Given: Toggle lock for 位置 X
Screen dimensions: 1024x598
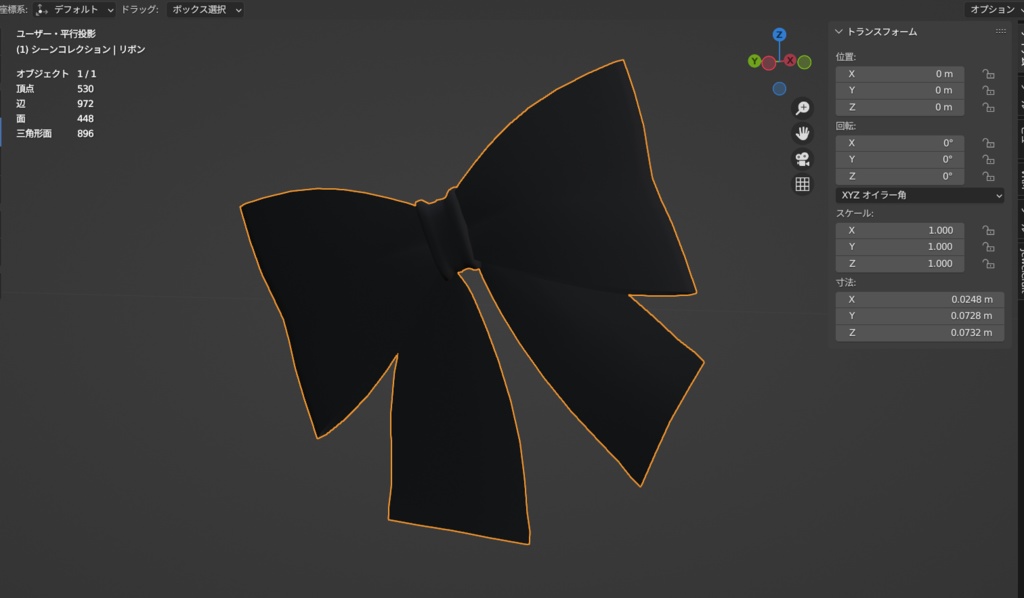Looking at the screenshot, I should 989,74.
